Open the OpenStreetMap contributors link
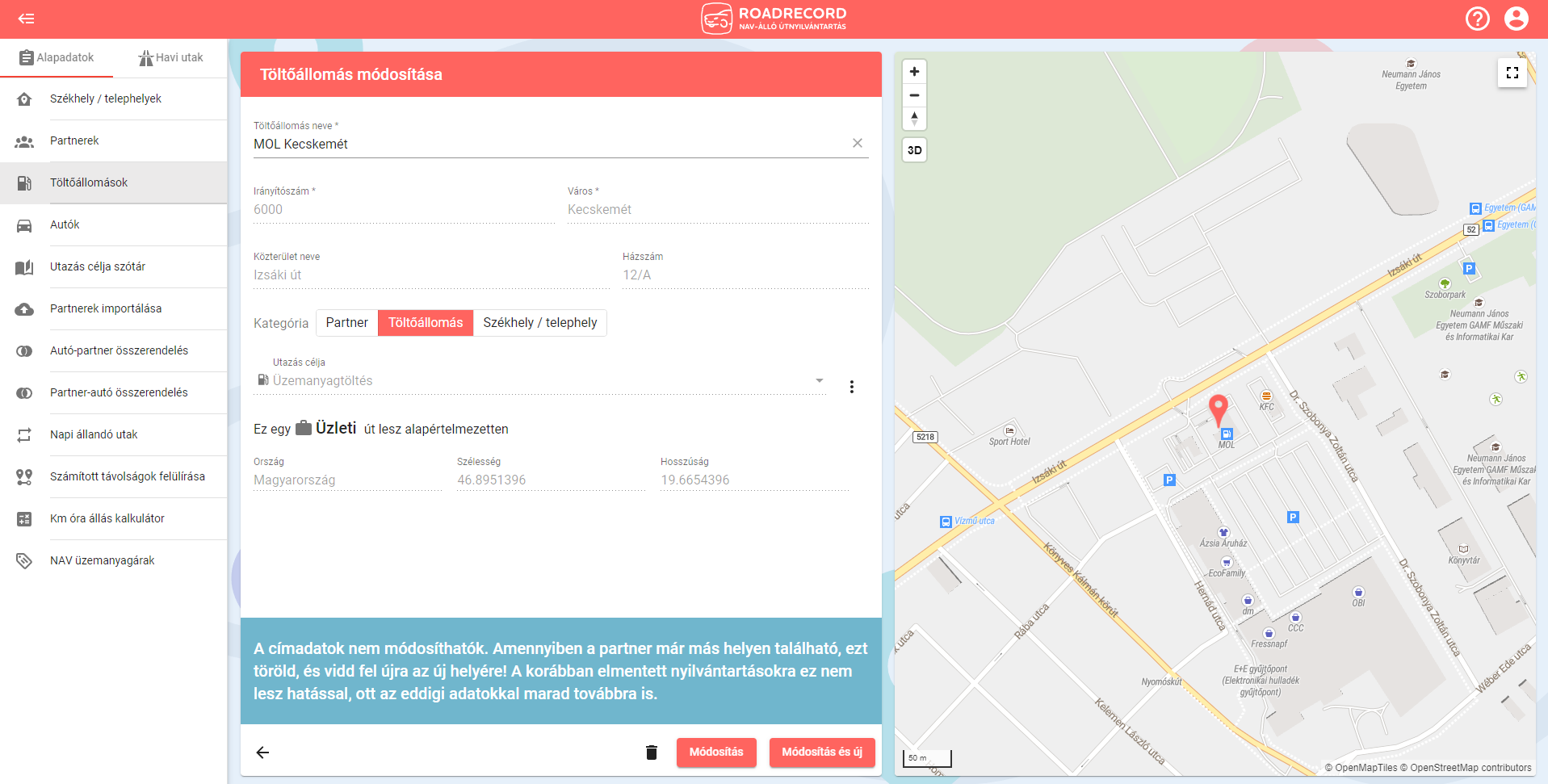The image size is (1548, 784). point(1466,768)
